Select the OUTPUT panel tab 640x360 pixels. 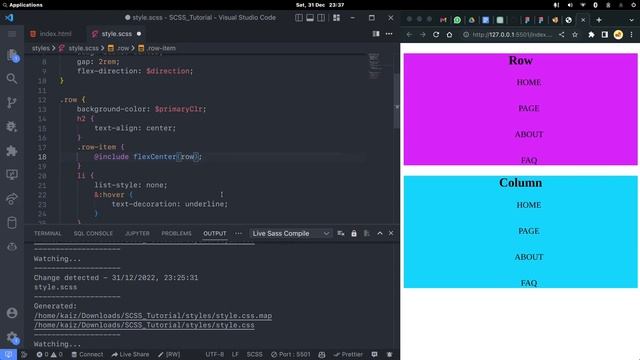point(215,233)
